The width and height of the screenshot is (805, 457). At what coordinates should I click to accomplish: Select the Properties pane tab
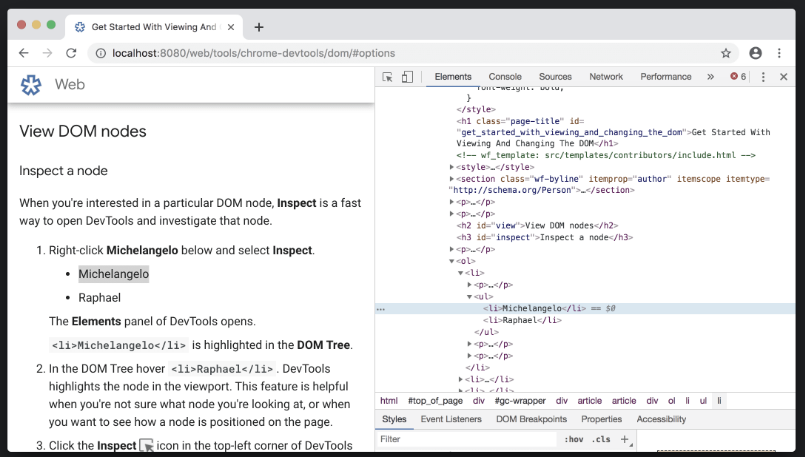[x=601, y=419]
